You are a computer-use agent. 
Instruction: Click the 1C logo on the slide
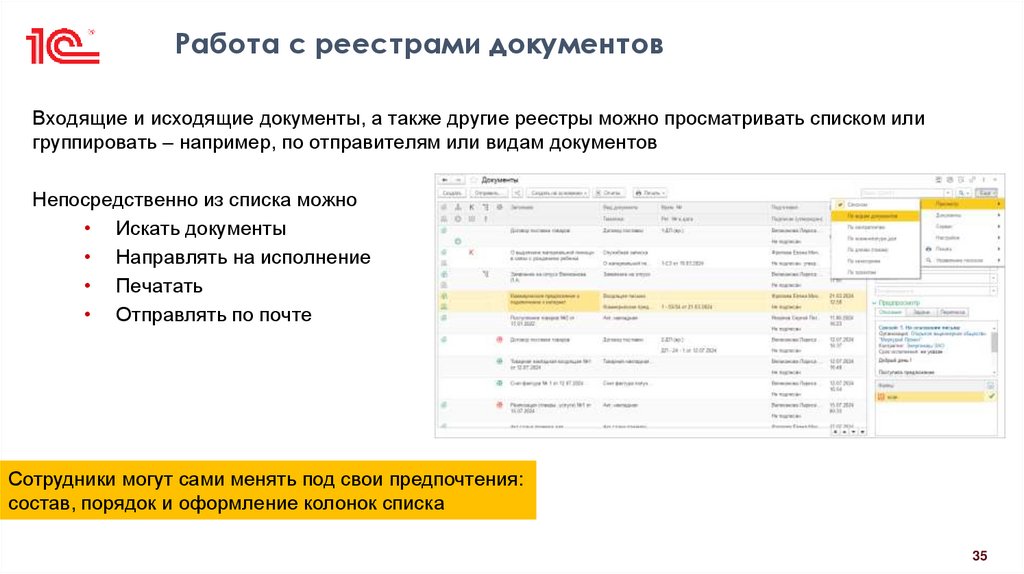(x=63, y=46)
